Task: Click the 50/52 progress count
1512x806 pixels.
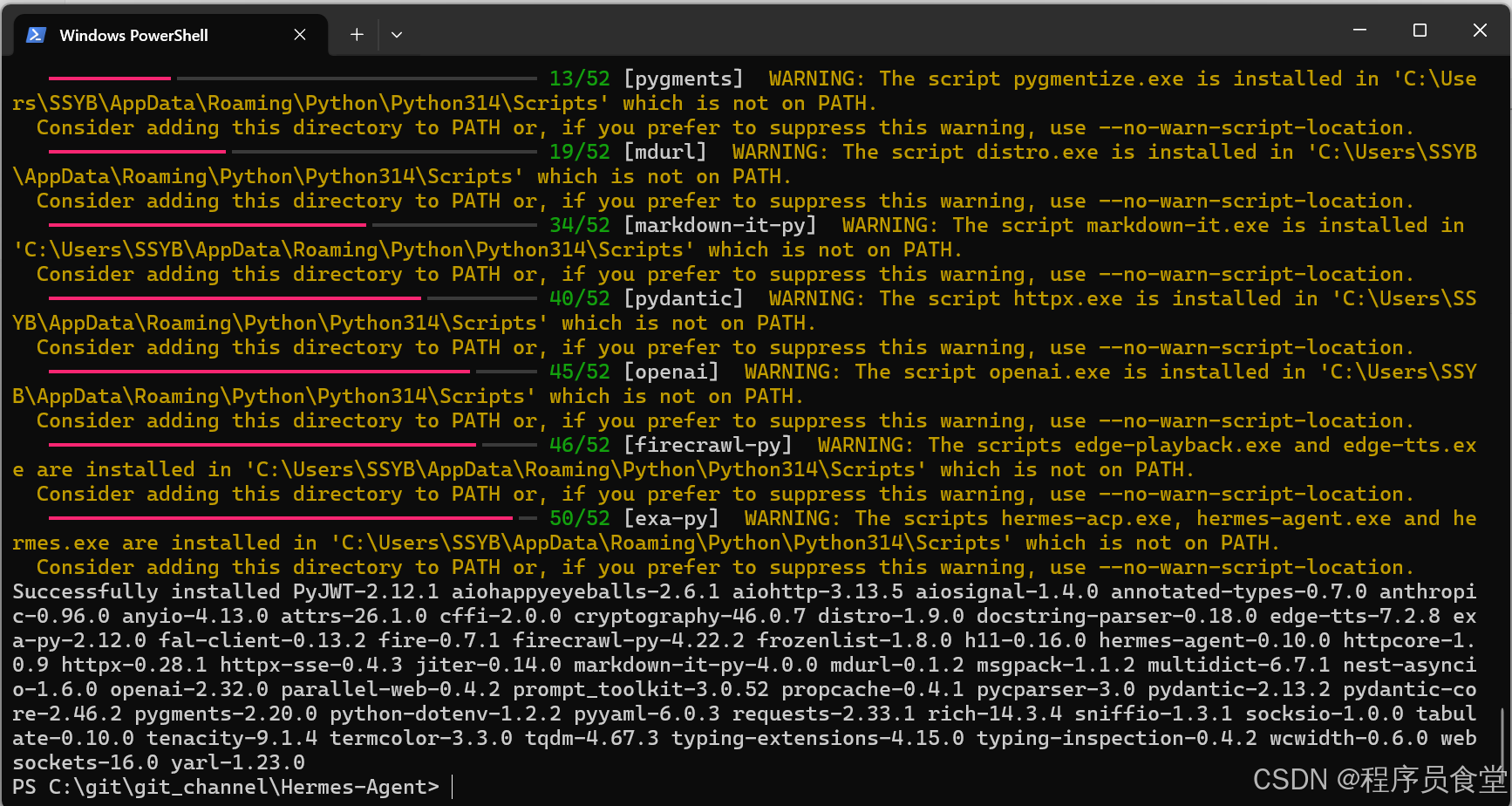Action: pos(580,518)
